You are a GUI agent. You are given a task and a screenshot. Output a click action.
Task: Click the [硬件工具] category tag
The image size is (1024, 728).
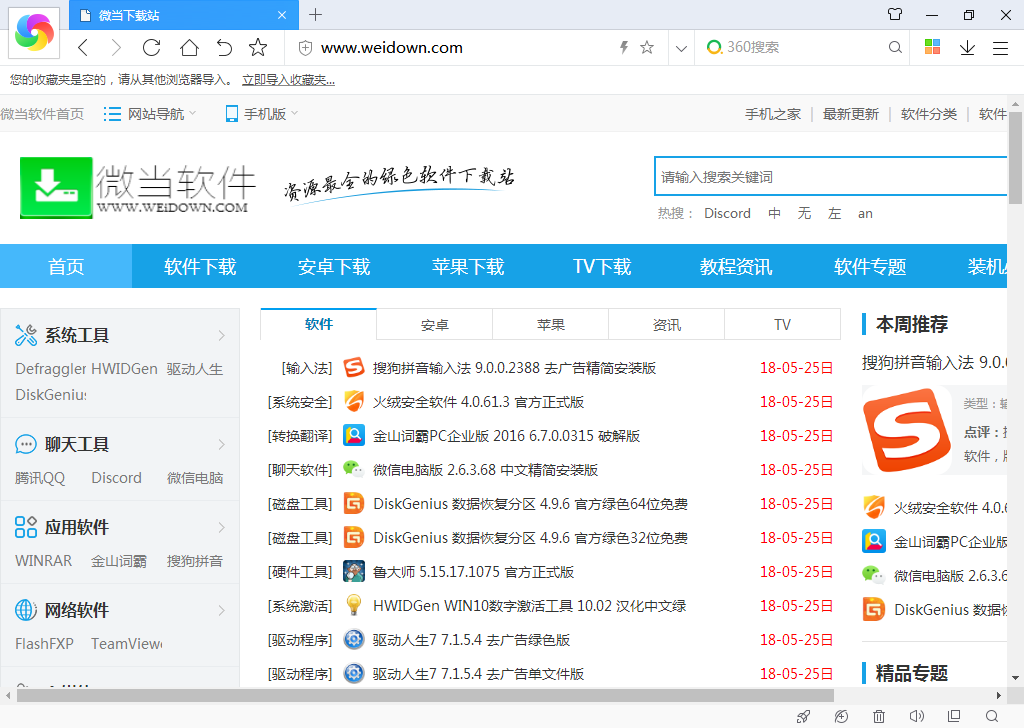point(300,572)
